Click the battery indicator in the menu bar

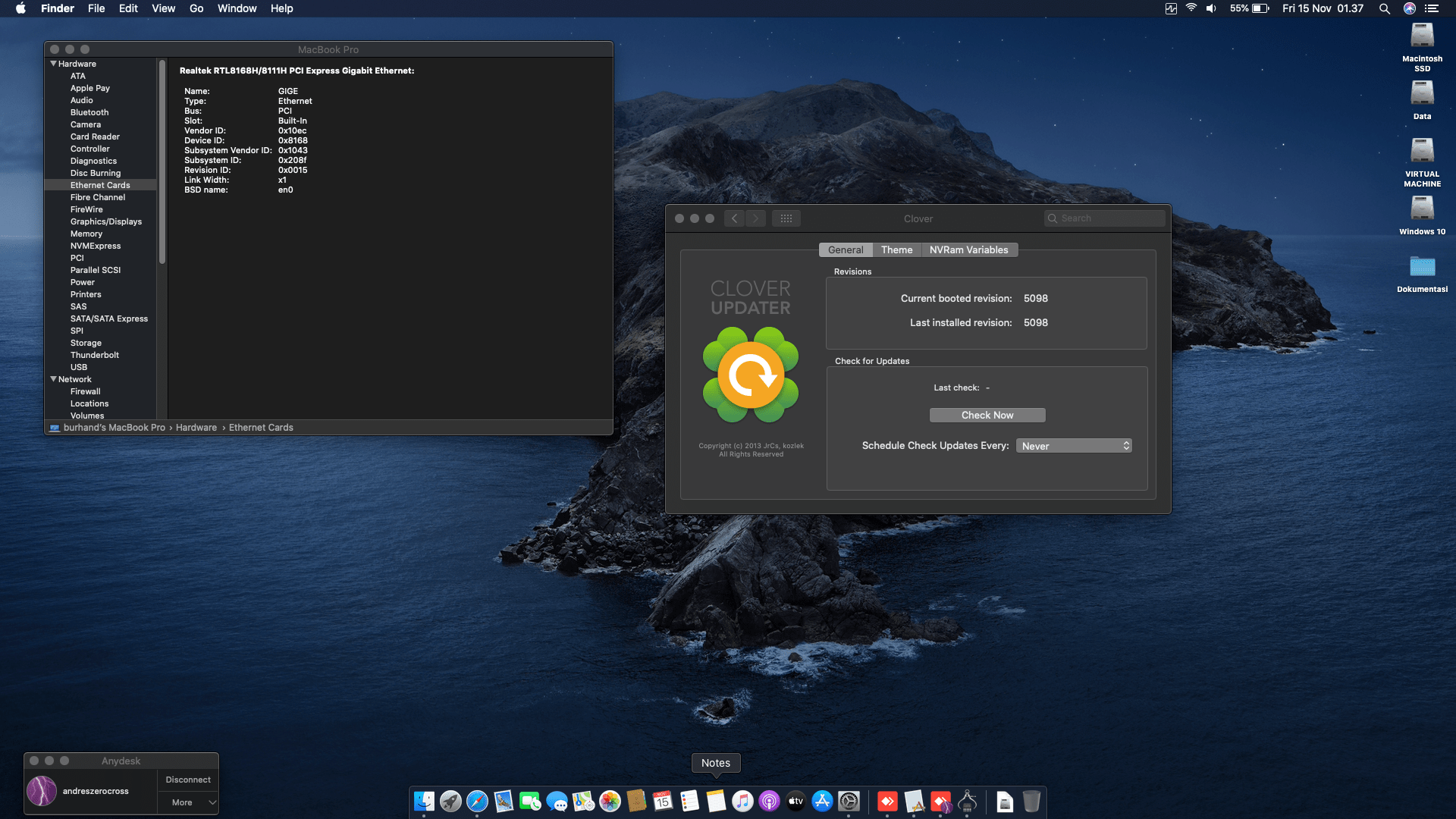[x=1259, y=8]
